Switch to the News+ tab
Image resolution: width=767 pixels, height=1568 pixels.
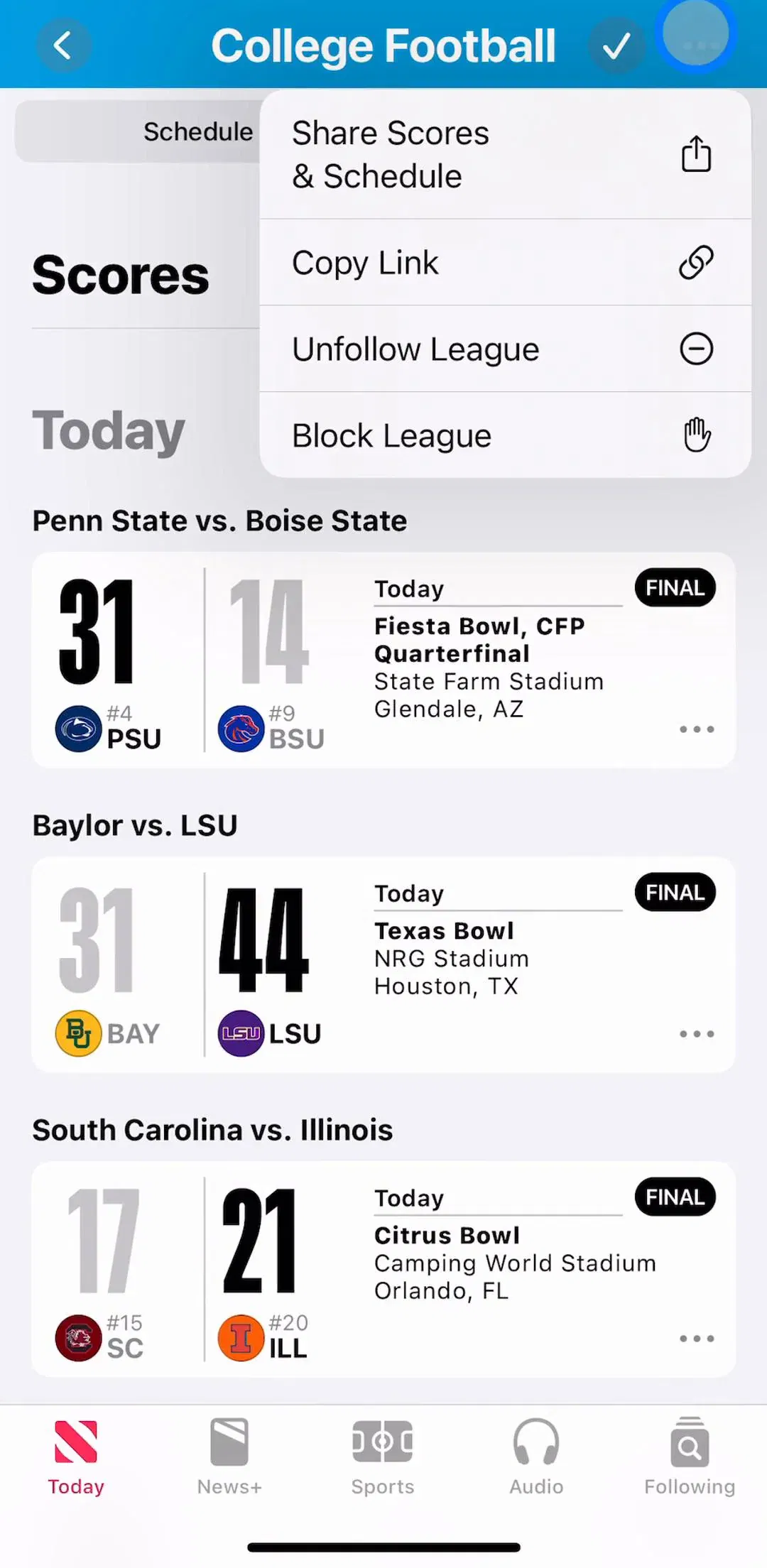tap(229, 1457)
